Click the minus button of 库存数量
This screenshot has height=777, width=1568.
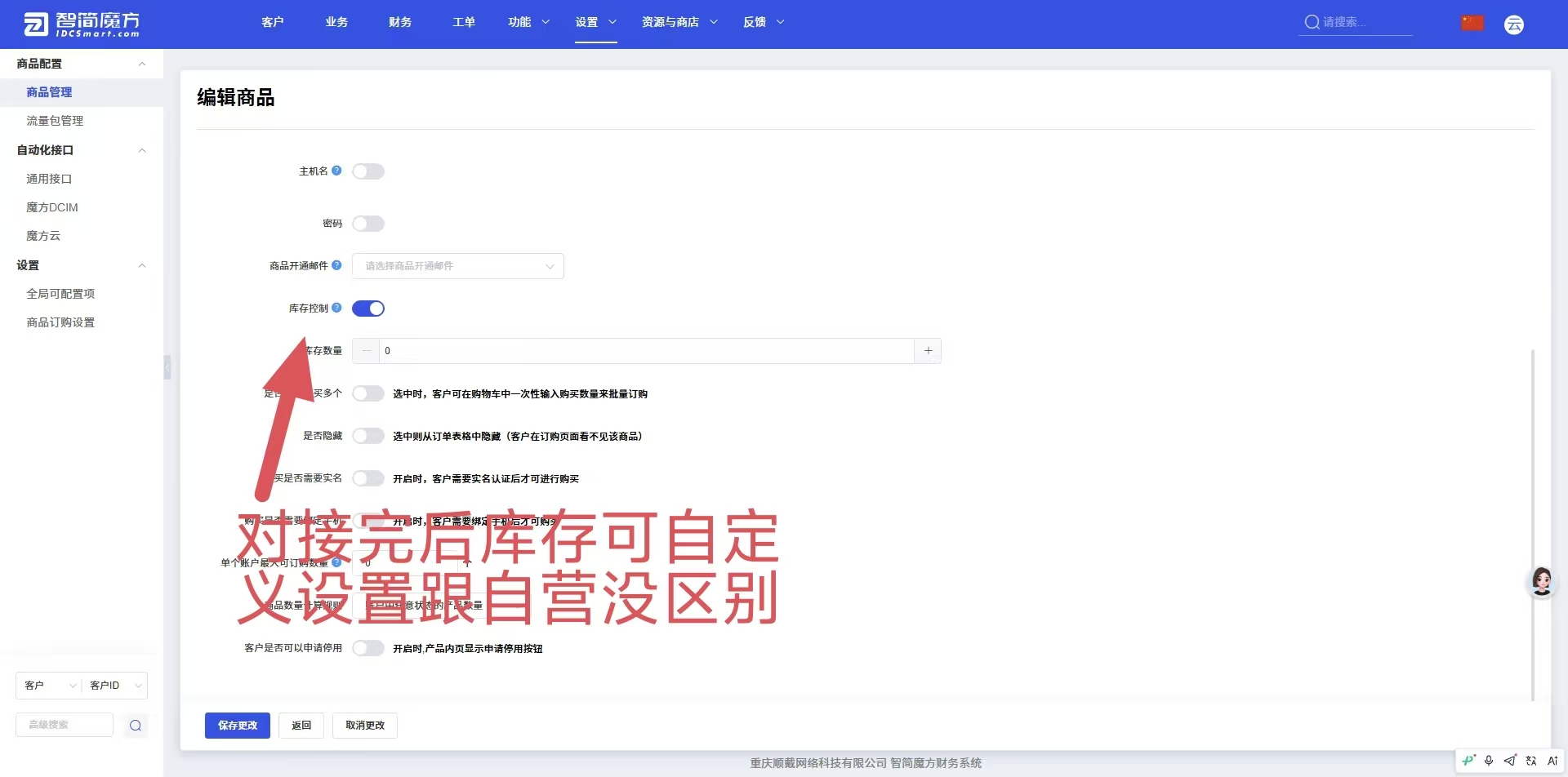[x=366, y=351]
